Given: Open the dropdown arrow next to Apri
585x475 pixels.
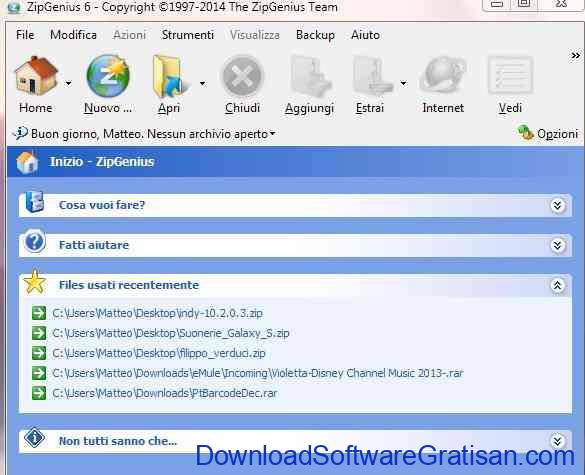Looking at the screenshot, I should point(202,83).
